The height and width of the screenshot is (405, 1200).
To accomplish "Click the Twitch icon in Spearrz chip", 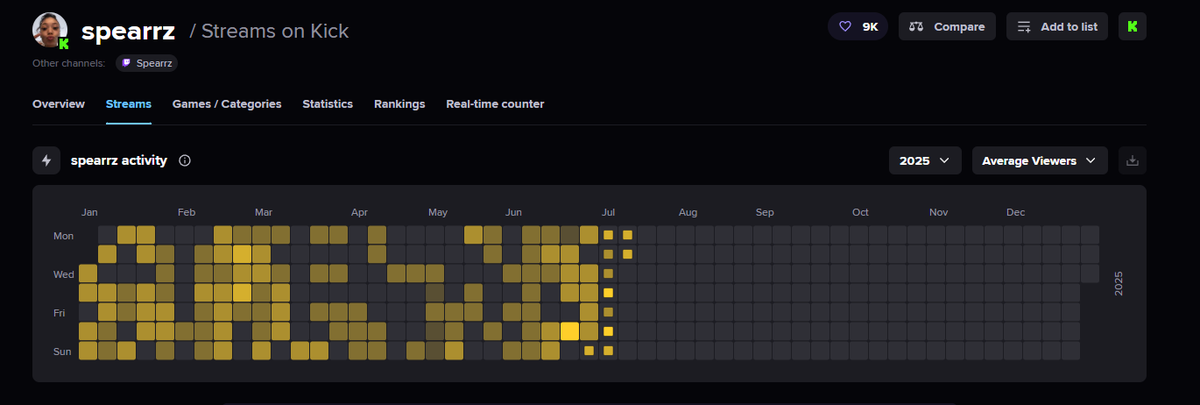I will (x=126, y=63).
